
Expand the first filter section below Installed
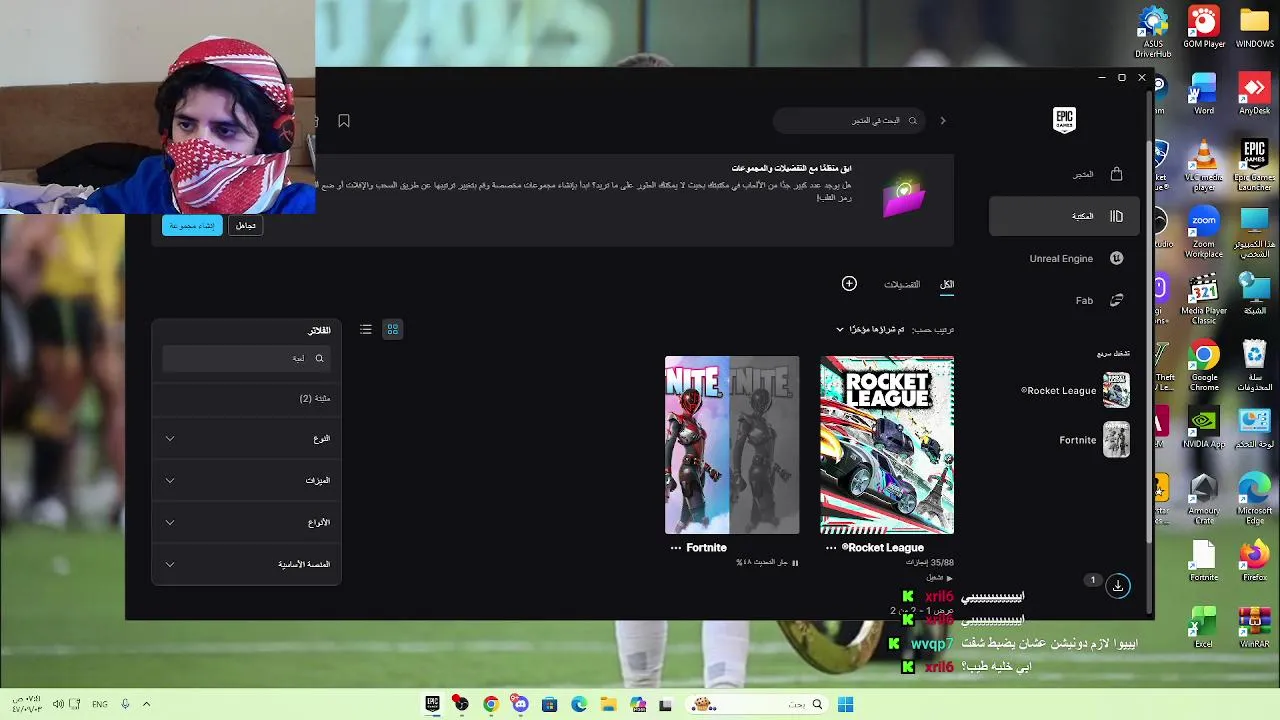[x=246, y=439]
